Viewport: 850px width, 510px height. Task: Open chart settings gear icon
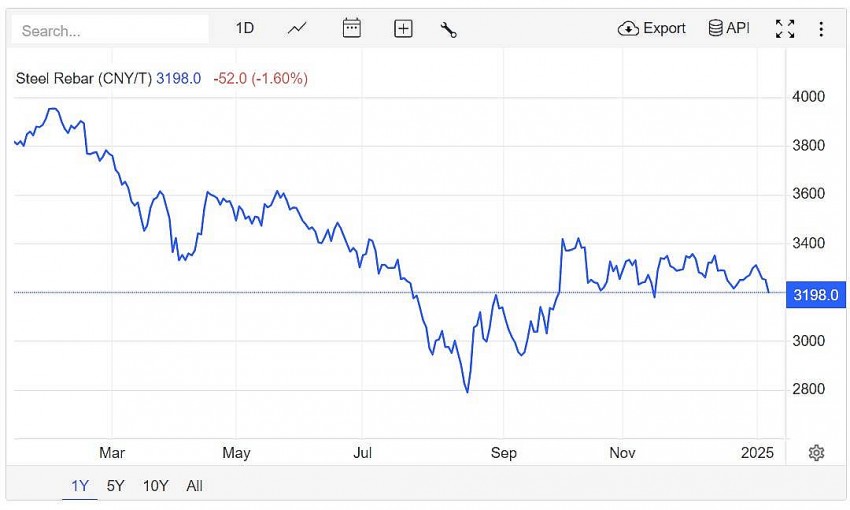click(x=816, y=453)
